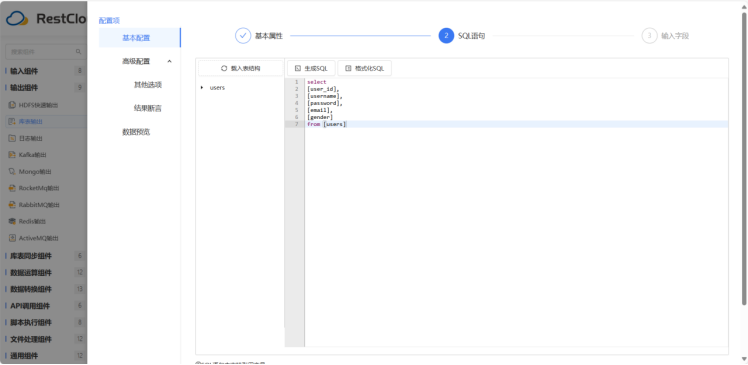Click the search magnifier in component search
Viewport: 748px width, 365px height.
[x=79, y=52]
